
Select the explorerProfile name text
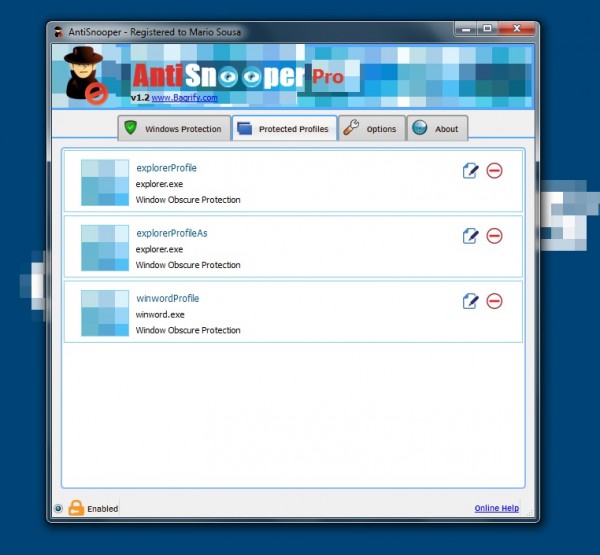(166, 168)
